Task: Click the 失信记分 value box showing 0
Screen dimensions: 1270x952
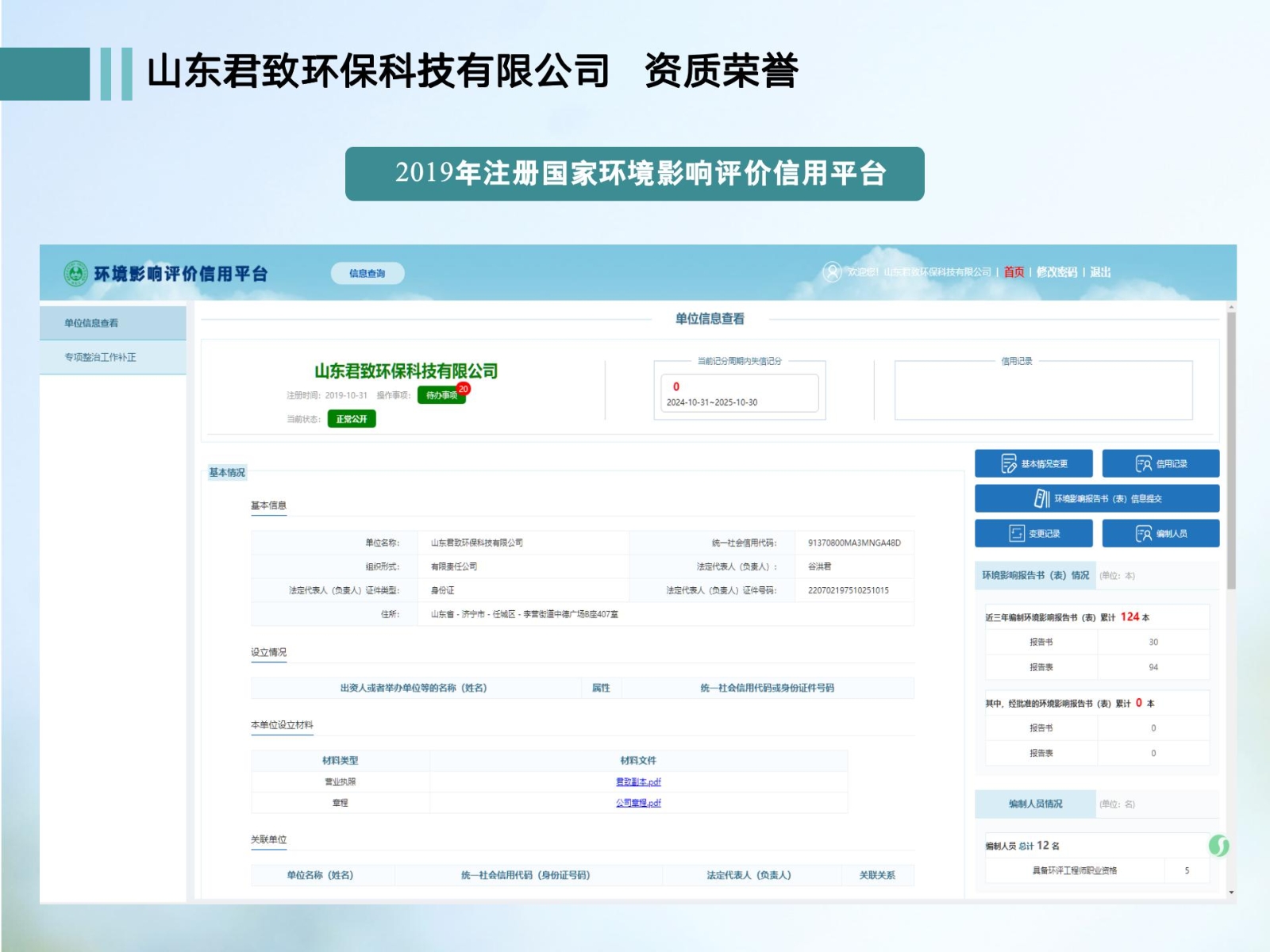Action: coord(739,393)
